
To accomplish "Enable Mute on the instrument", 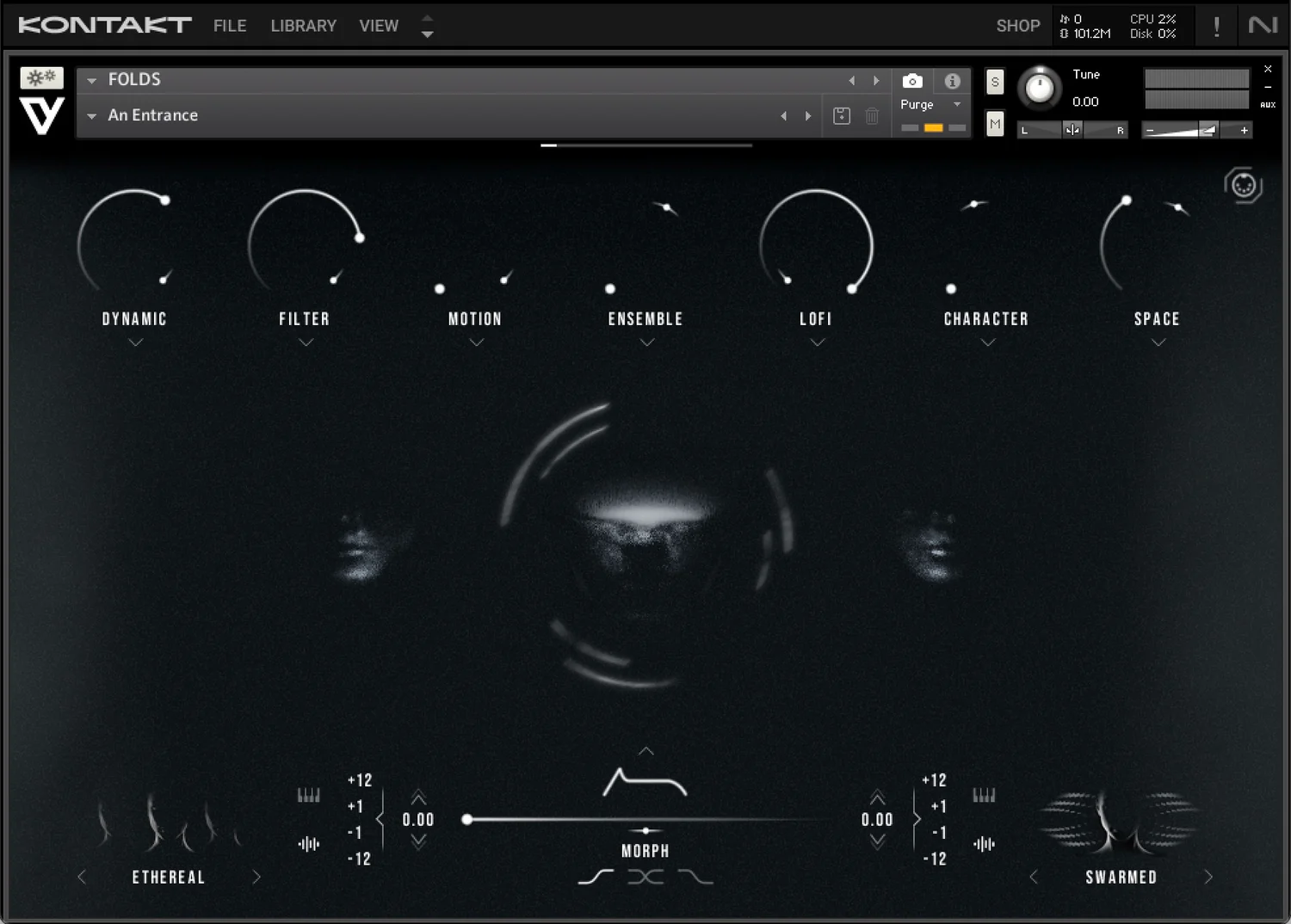I will (x=995, y=124).
